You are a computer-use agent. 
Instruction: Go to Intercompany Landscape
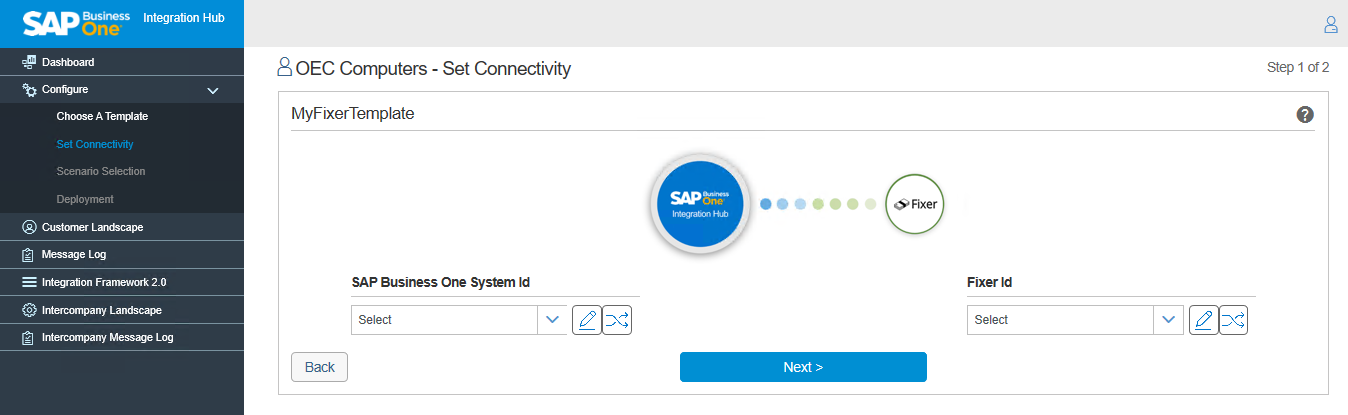coord(101,310)
